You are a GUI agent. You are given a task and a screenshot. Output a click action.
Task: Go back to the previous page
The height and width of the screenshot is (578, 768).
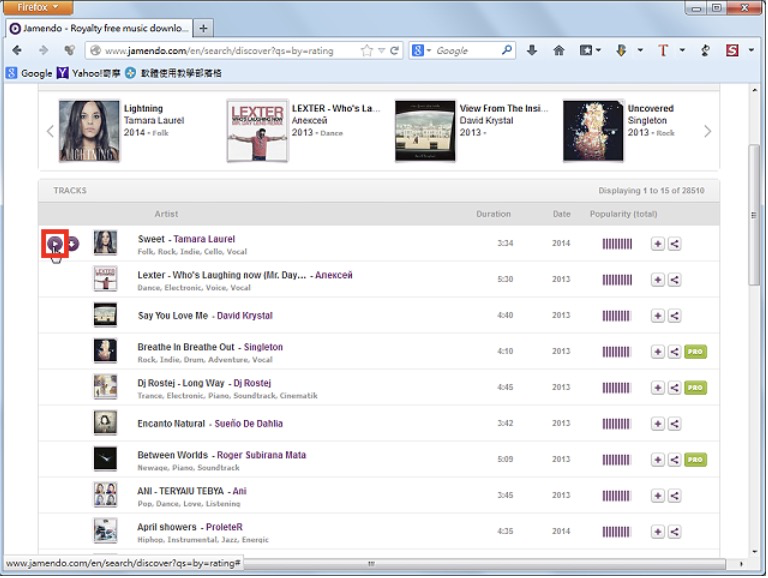17,50
